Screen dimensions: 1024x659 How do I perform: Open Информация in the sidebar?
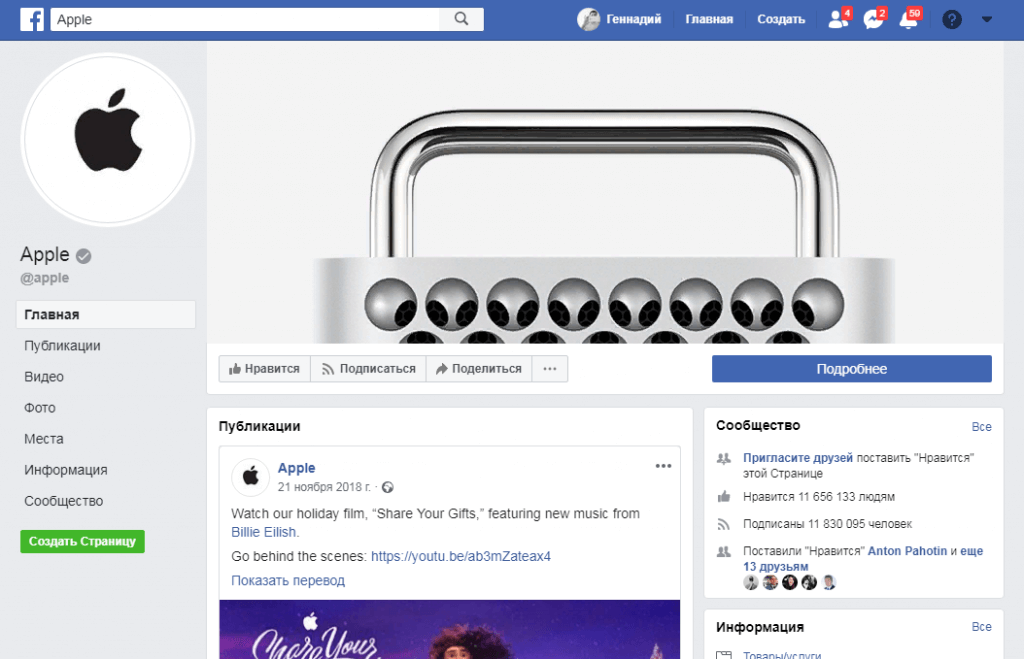(x=65, y=470)
